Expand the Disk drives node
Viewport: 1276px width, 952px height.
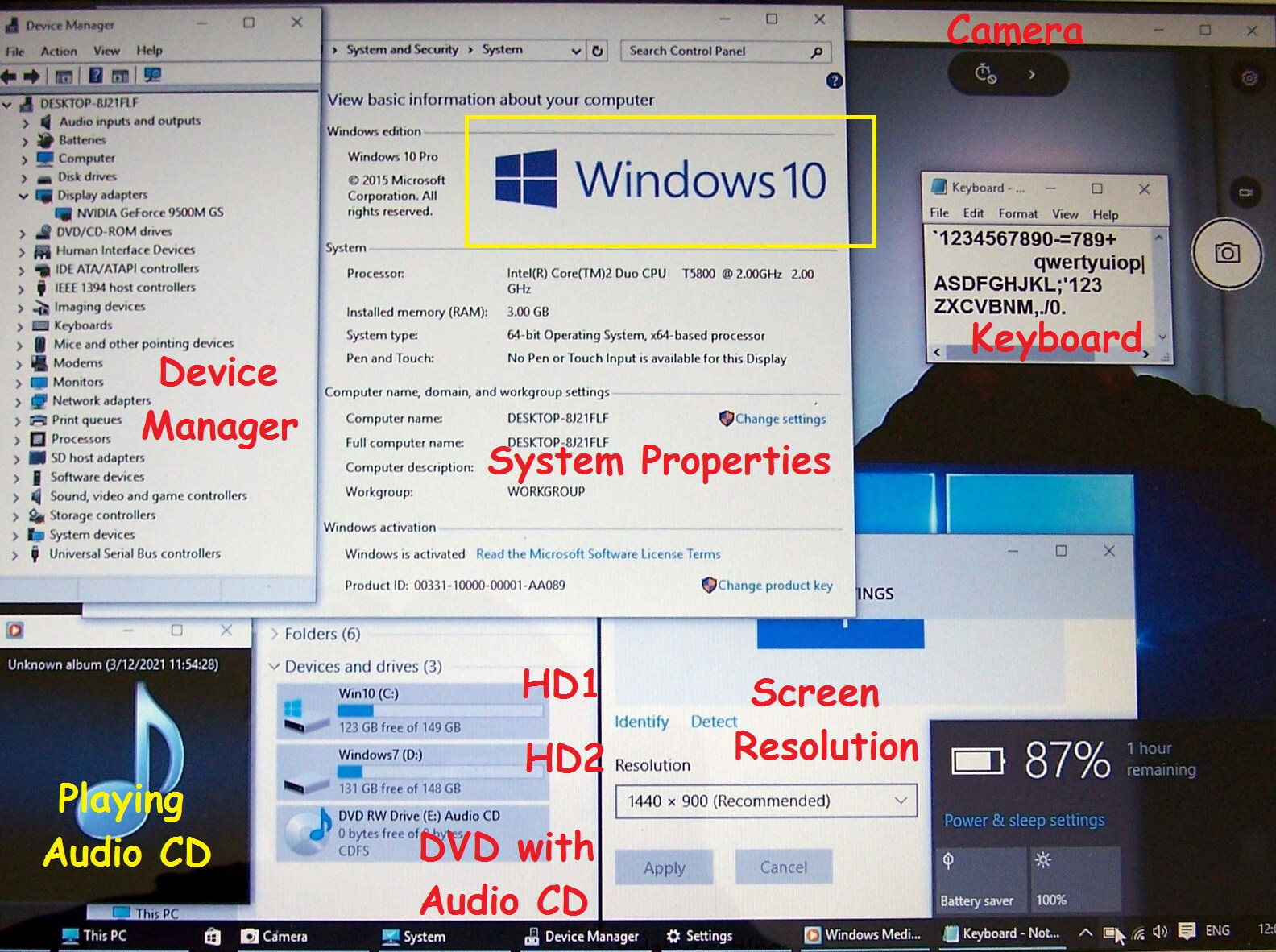[x=24, y=178]
